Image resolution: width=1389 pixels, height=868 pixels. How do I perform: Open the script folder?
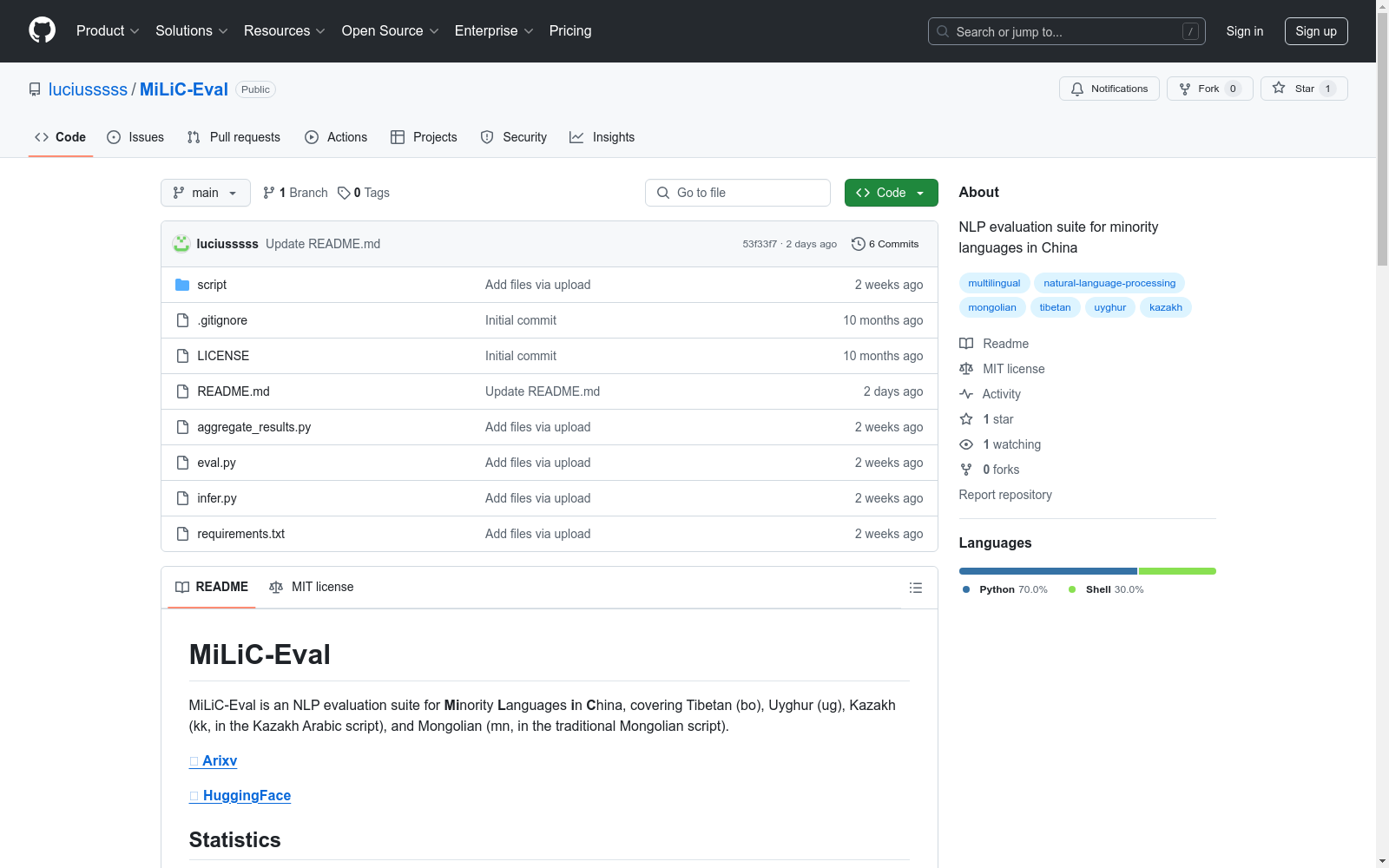point(211,285)
